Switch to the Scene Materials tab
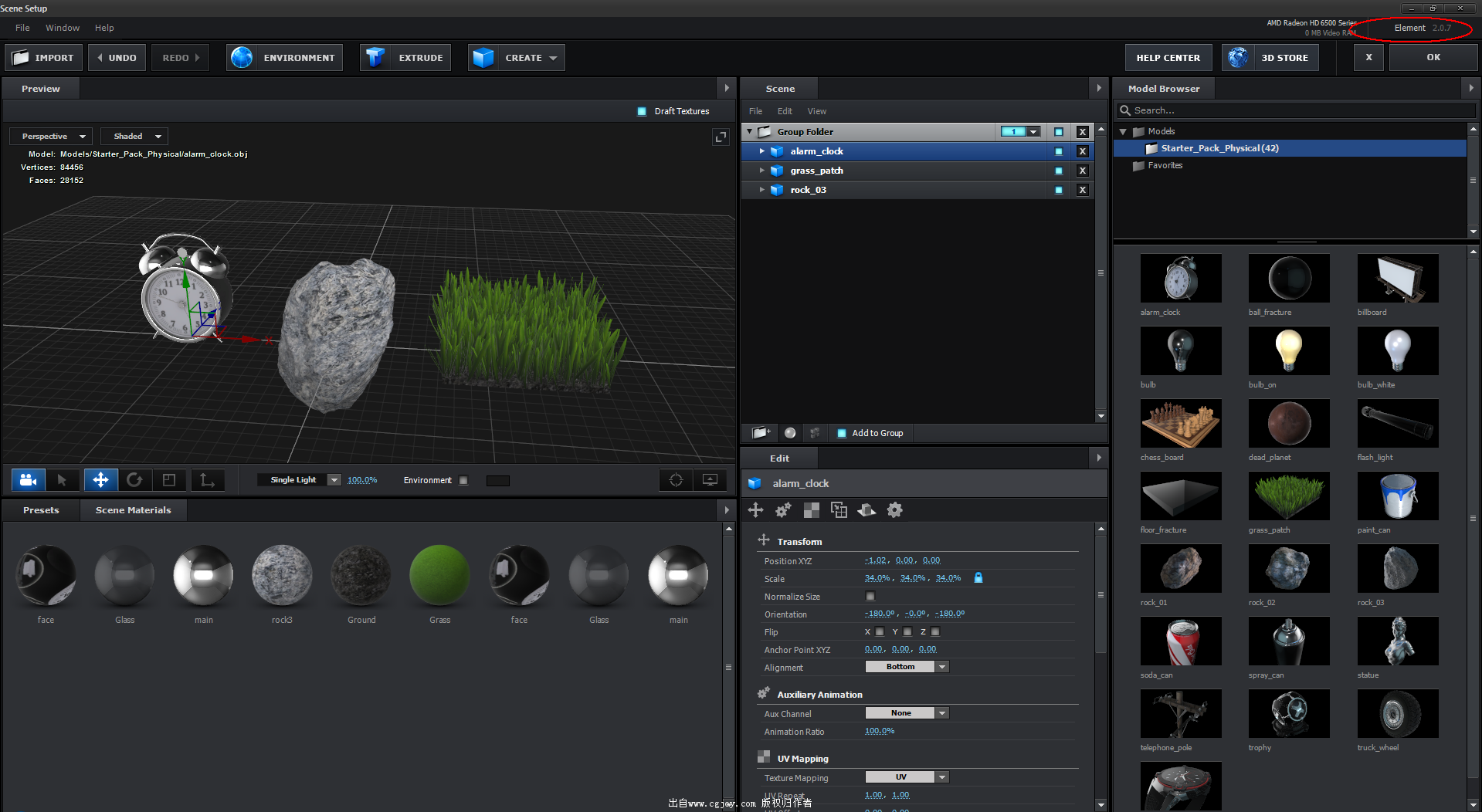 [x=134, y=510]
